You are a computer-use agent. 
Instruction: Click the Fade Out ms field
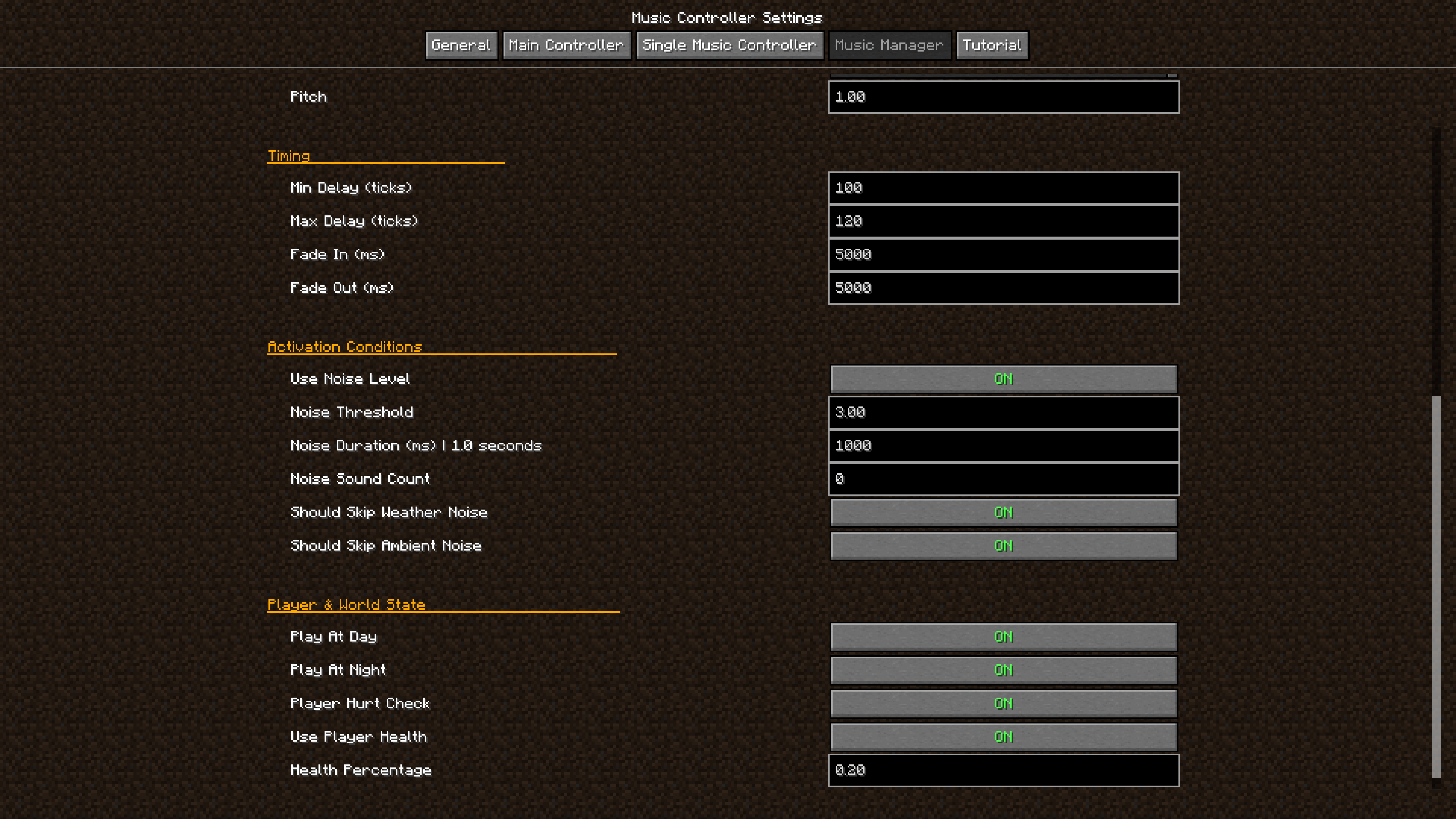tap(1003, 288)
